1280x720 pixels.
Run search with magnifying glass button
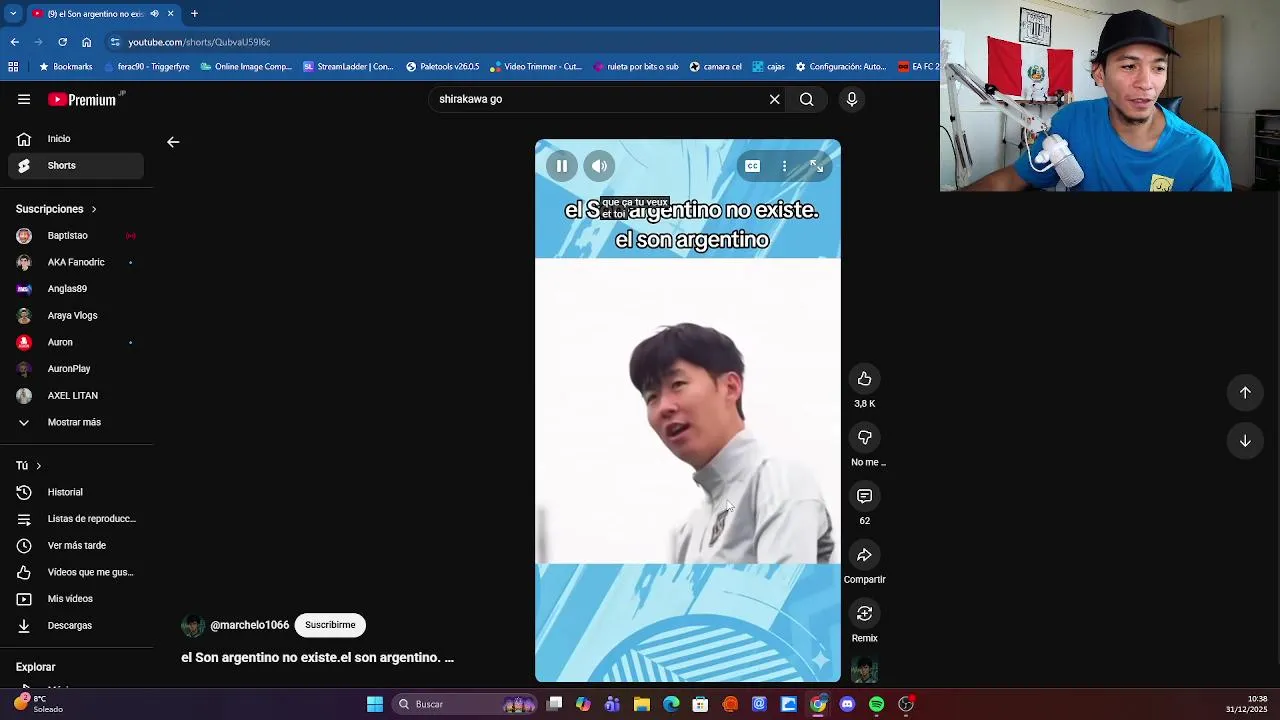coord(806,99)
